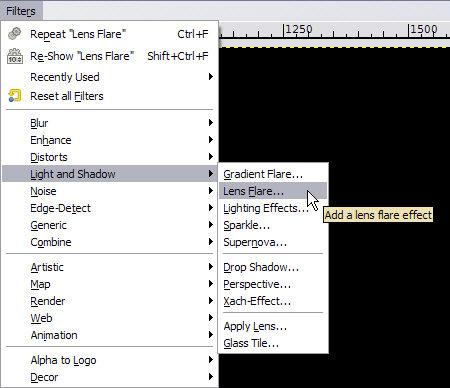This screenshot has height=388, width=450.
Task: Select Apply Lens... filter
Action: (273, 326)
